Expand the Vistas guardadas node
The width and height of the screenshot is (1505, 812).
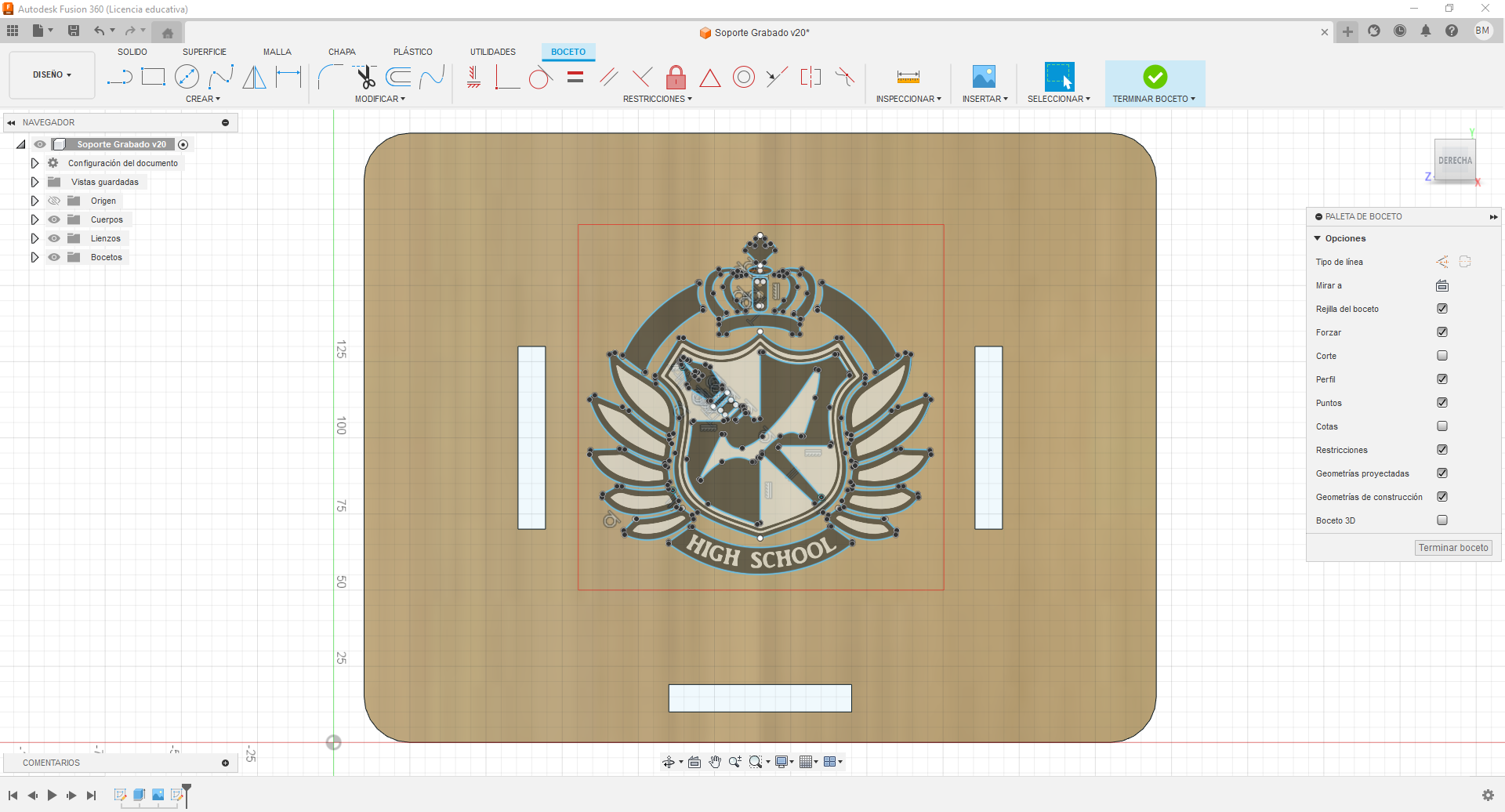[34, 182]
